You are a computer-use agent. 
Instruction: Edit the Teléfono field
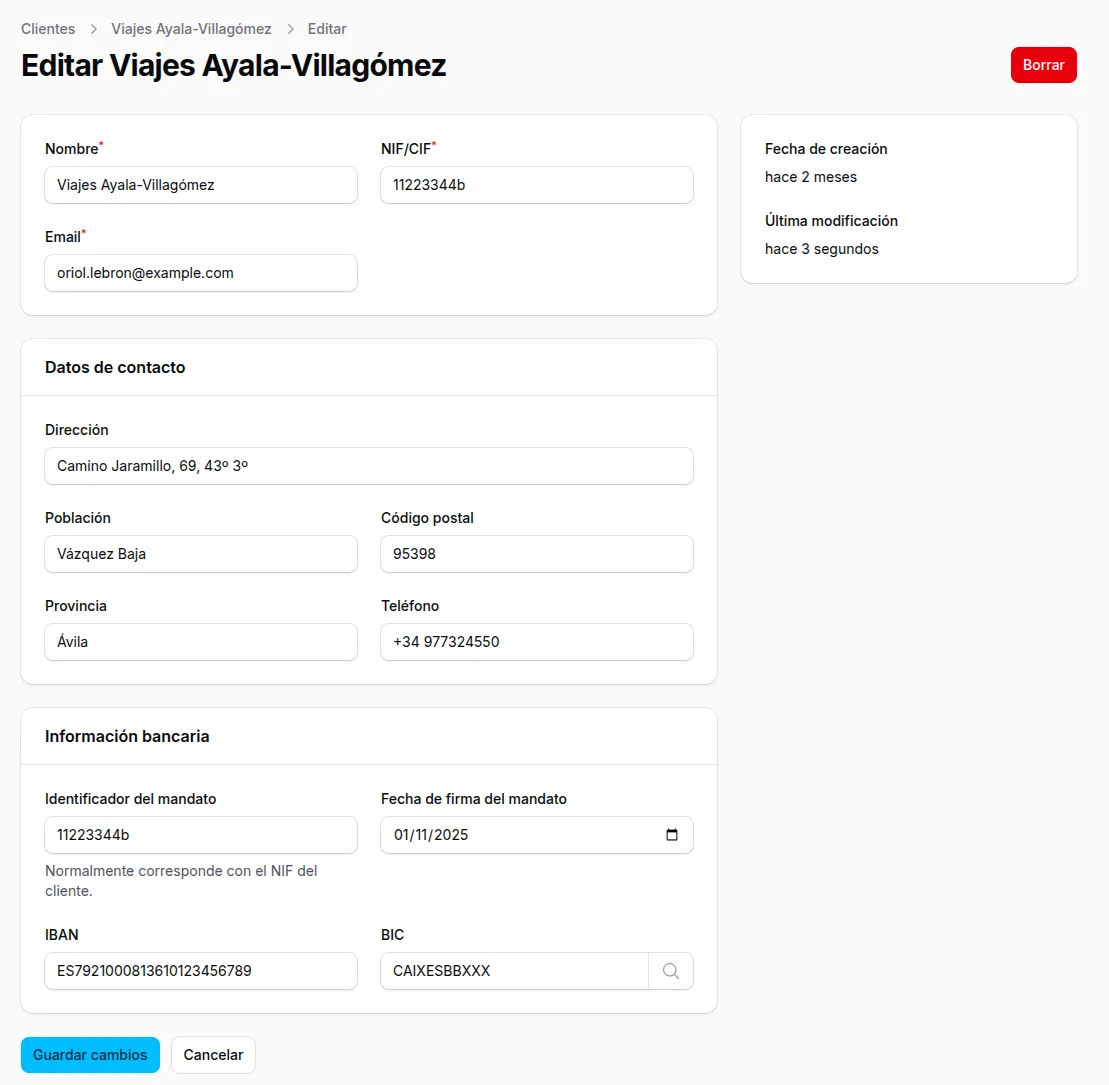coord(537,642)
